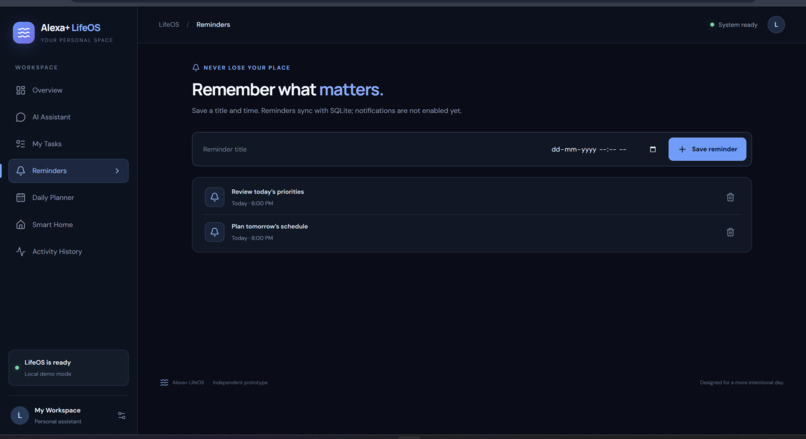806x439 pixels.
Task: Click the Today 6:00 PM time text
Action: click(252, 204)
